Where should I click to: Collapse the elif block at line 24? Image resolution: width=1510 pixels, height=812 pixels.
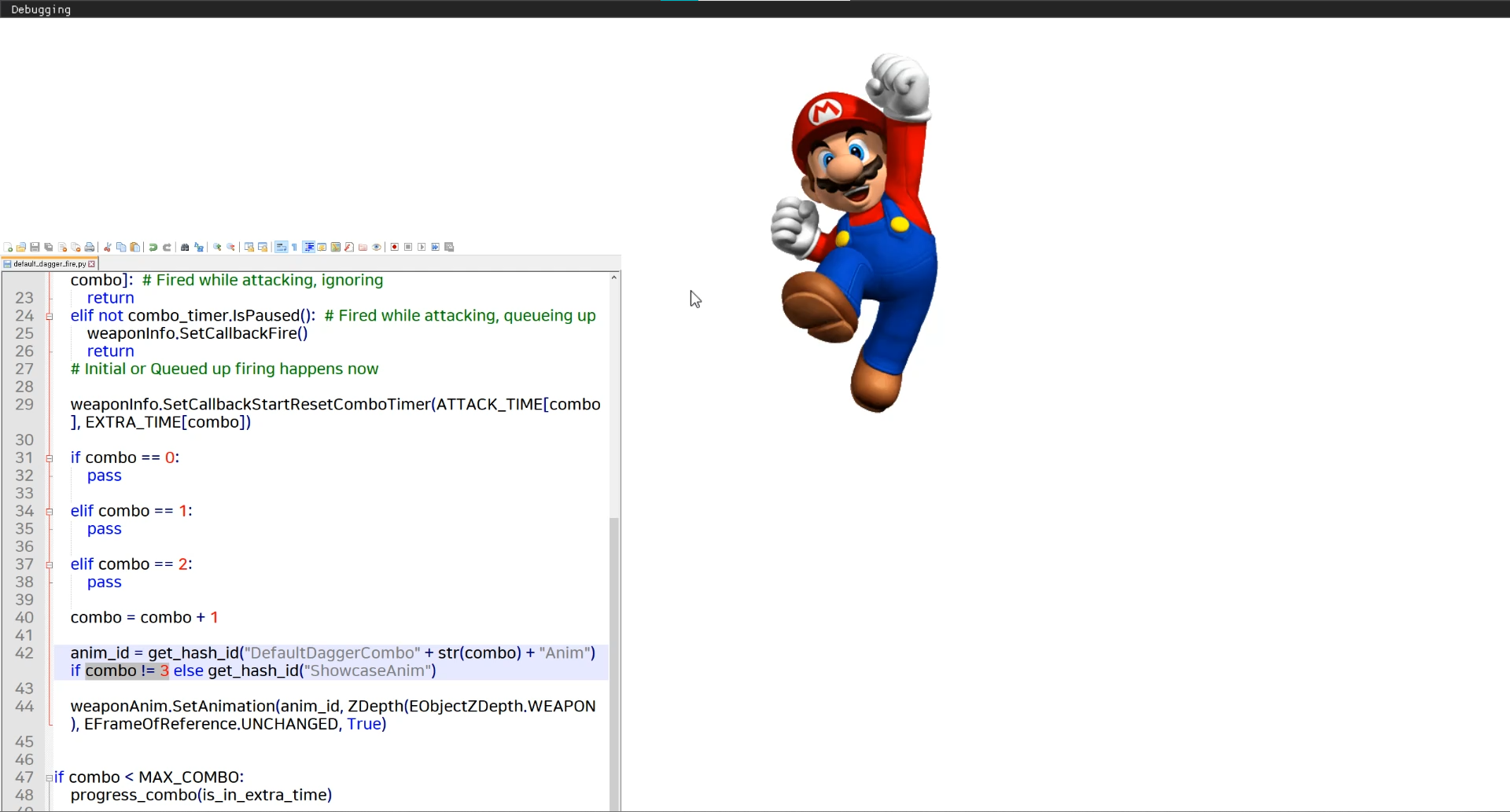pos(50,317)
